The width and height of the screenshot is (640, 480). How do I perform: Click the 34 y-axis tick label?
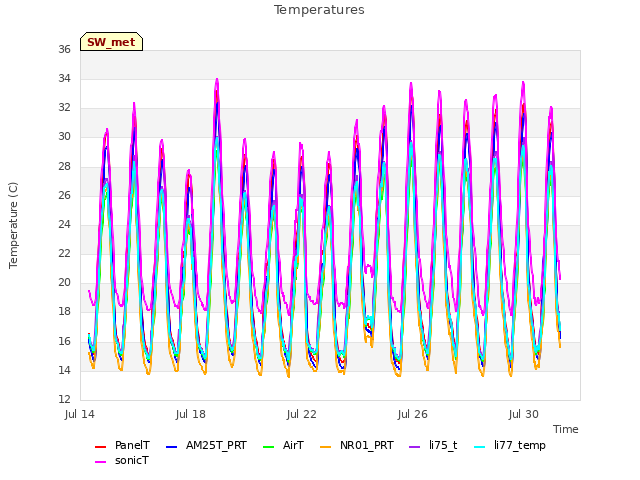[x=64, y=78]
